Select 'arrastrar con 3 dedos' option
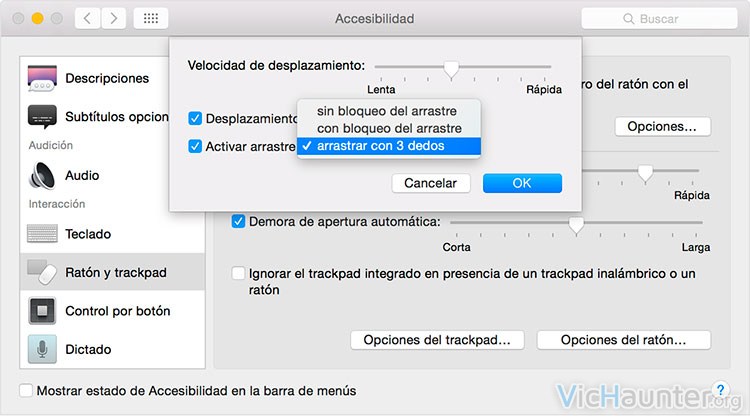The height and width of the screenshot is (416, 750). tap(389, 146)
